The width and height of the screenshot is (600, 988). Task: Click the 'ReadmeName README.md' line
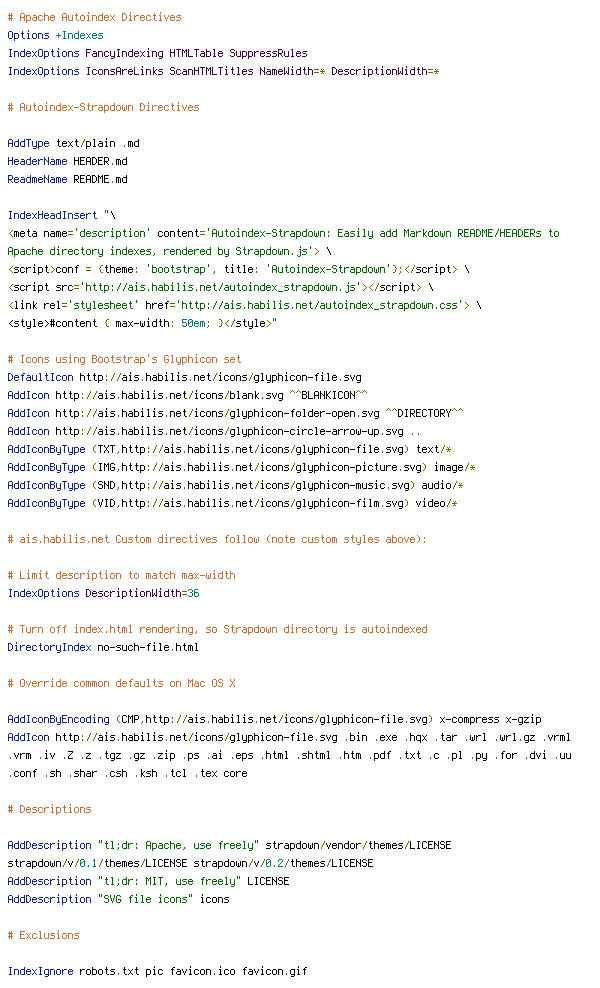click(x=67, y=180)
